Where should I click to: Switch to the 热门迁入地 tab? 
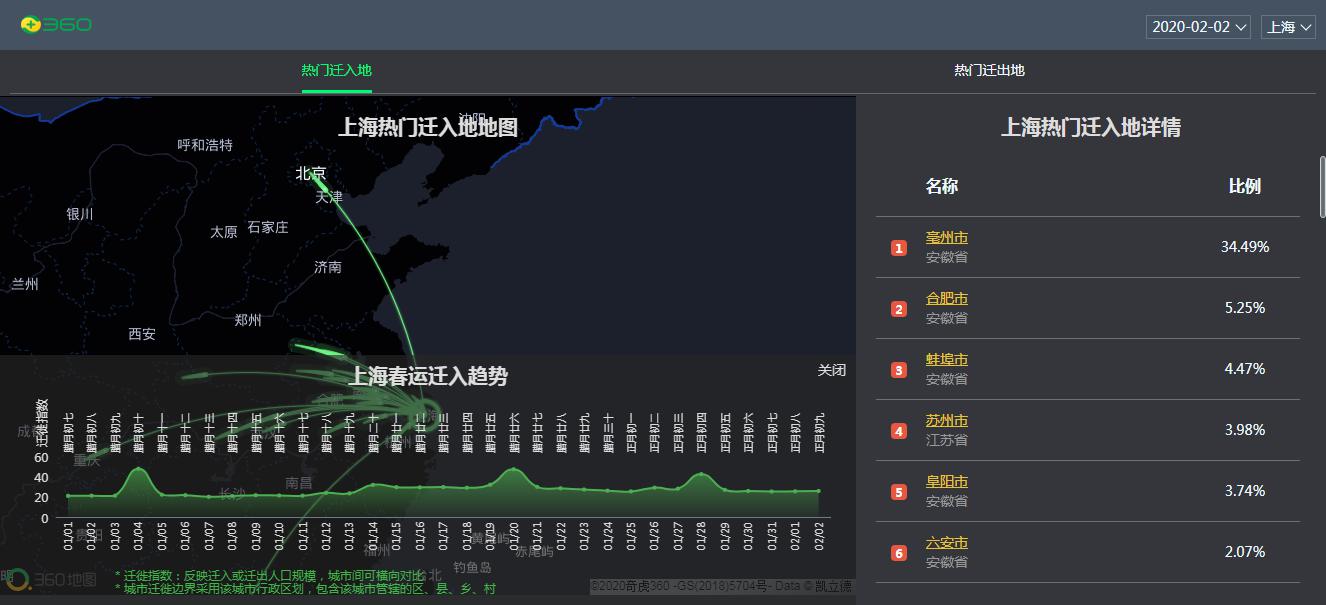click(x=337, y=70)
